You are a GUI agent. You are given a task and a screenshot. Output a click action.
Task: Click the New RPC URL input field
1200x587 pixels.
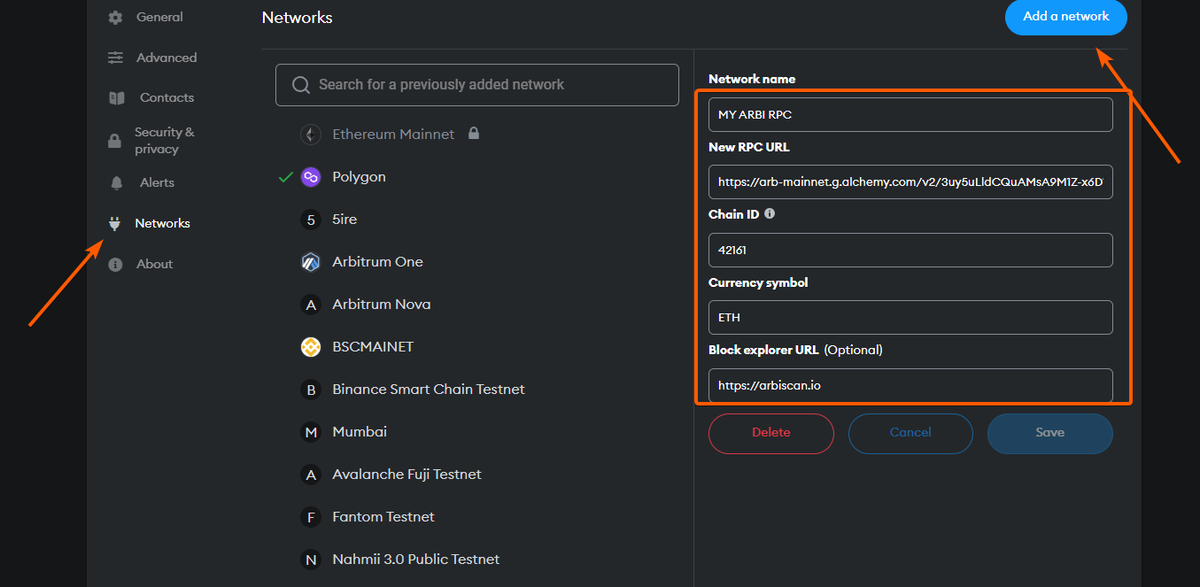(910, 182)
